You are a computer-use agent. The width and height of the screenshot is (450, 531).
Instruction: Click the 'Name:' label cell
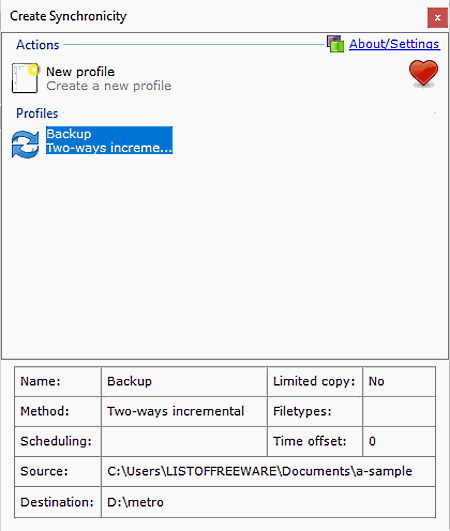(58, 382)
